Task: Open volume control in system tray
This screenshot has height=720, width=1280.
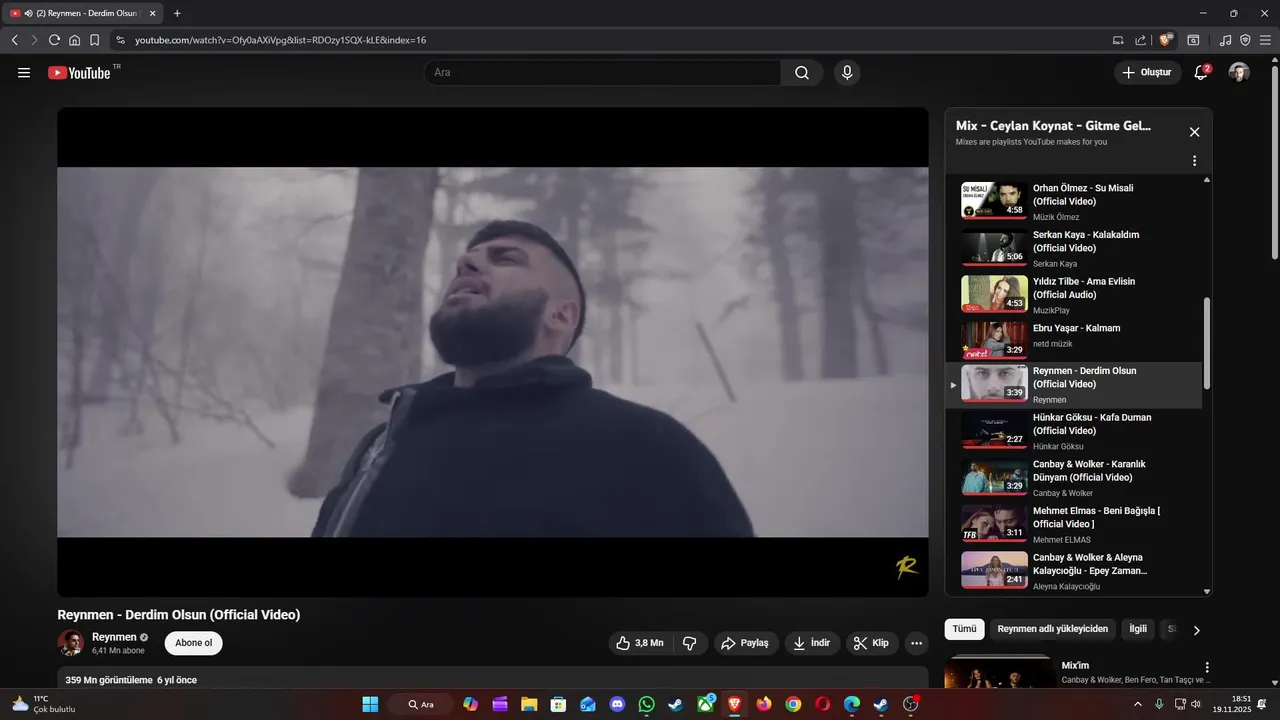Action: (1195, 704)
